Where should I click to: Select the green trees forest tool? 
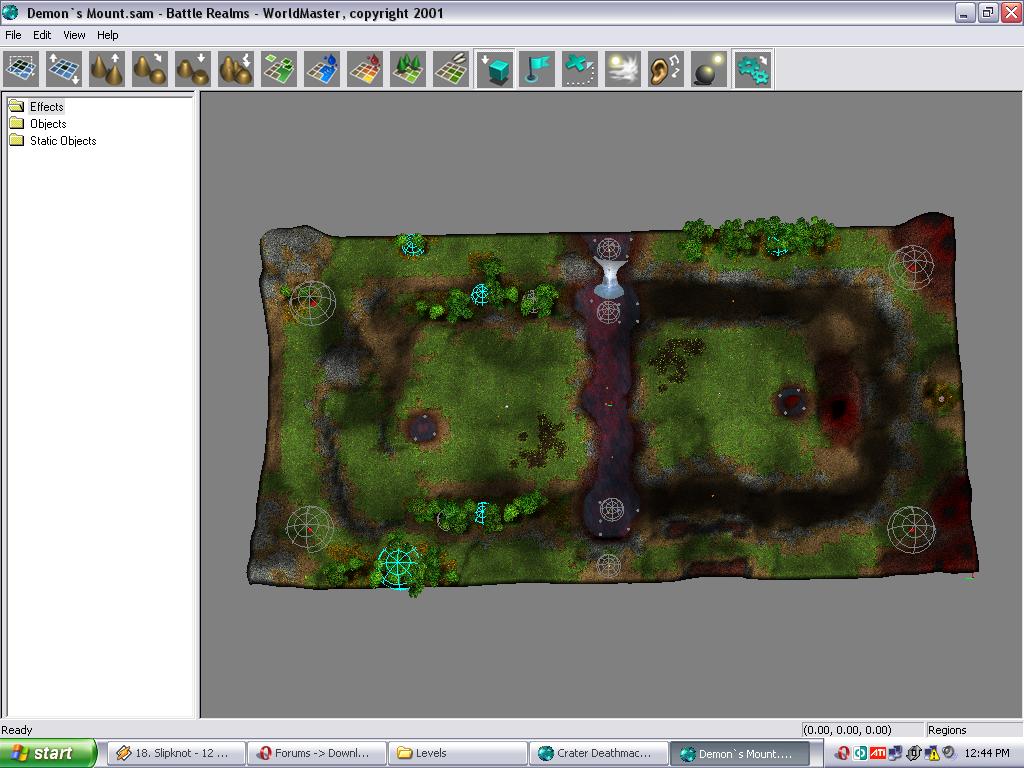(408, 70)
